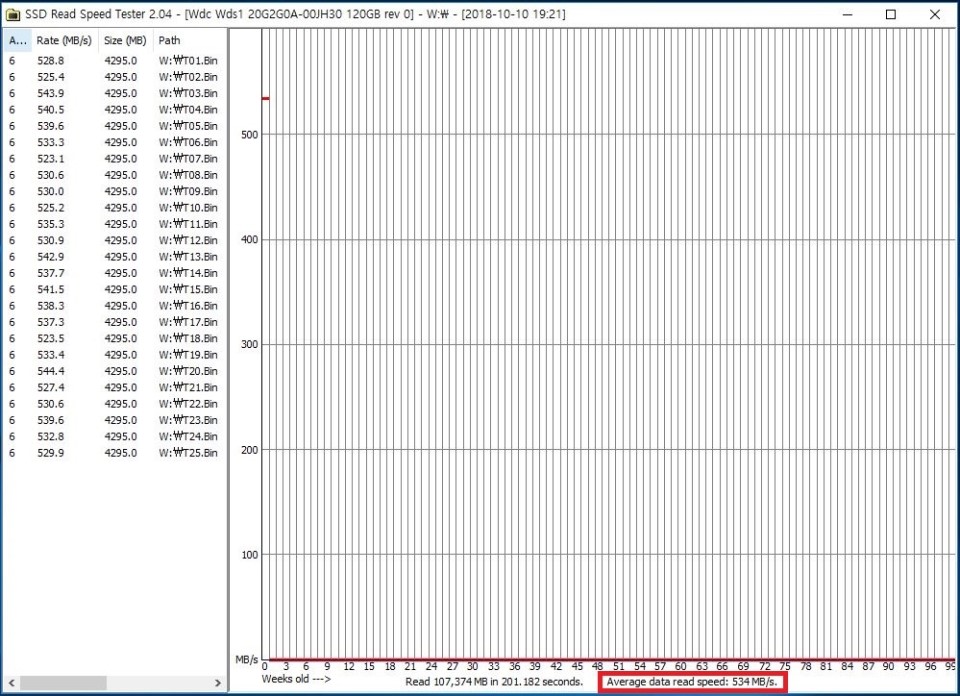Select the row for W:₩T19.Bin
Image resolution: width=960 pixels, height=696 pixels.
click(114, 355)
